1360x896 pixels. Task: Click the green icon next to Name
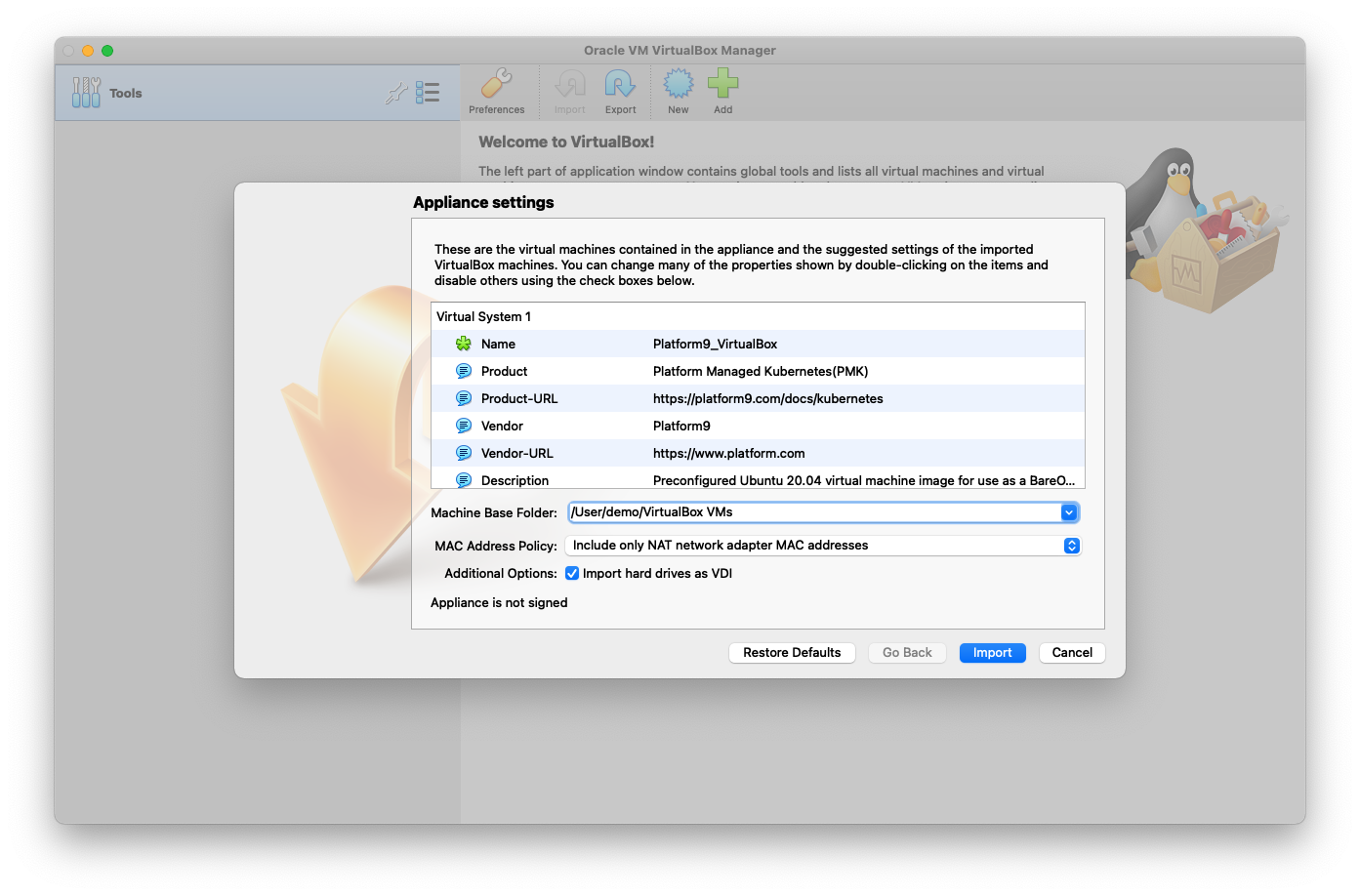click(x=464, y=344)
